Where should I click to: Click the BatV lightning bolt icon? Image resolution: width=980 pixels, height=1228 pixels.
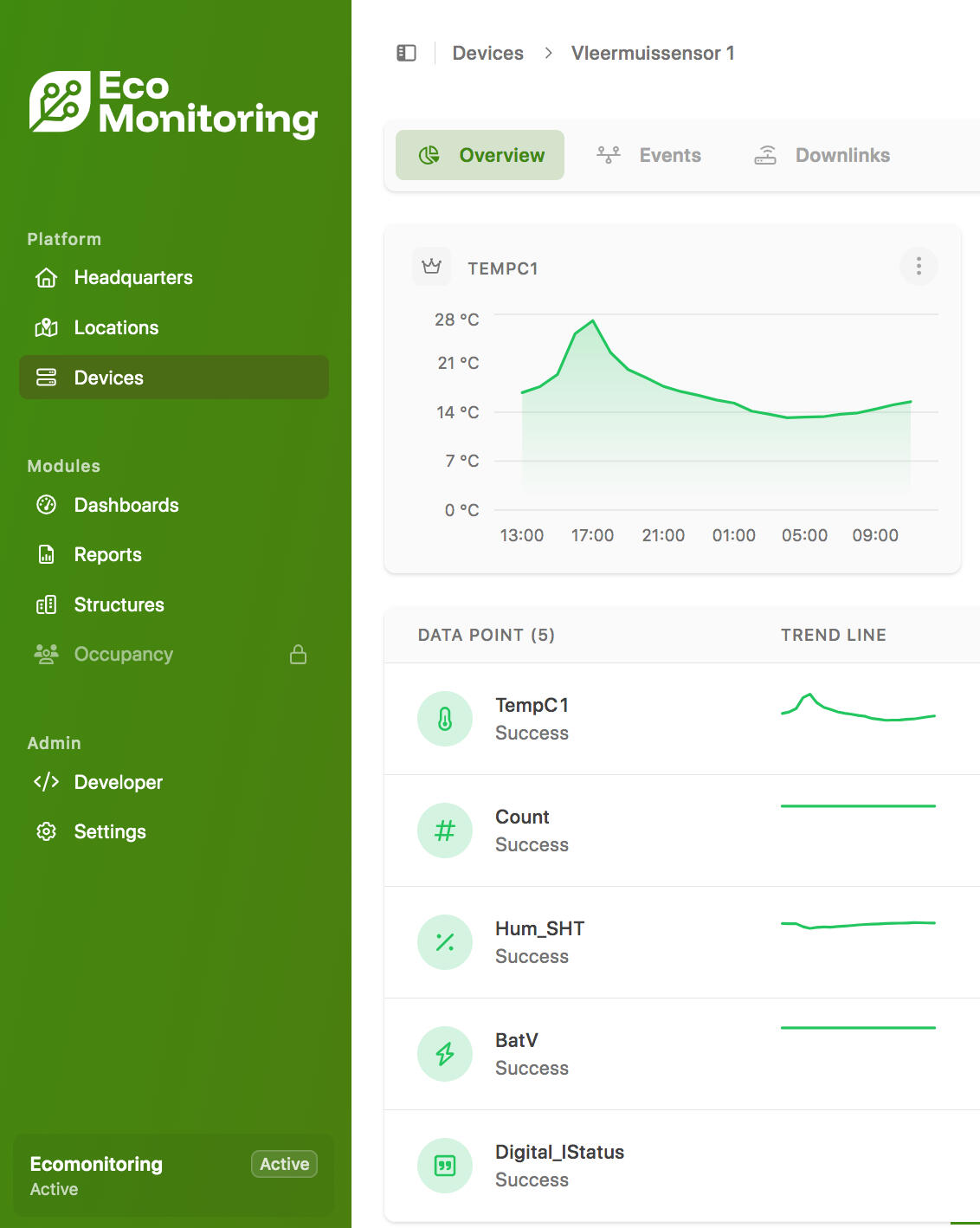click(445, 1054)
